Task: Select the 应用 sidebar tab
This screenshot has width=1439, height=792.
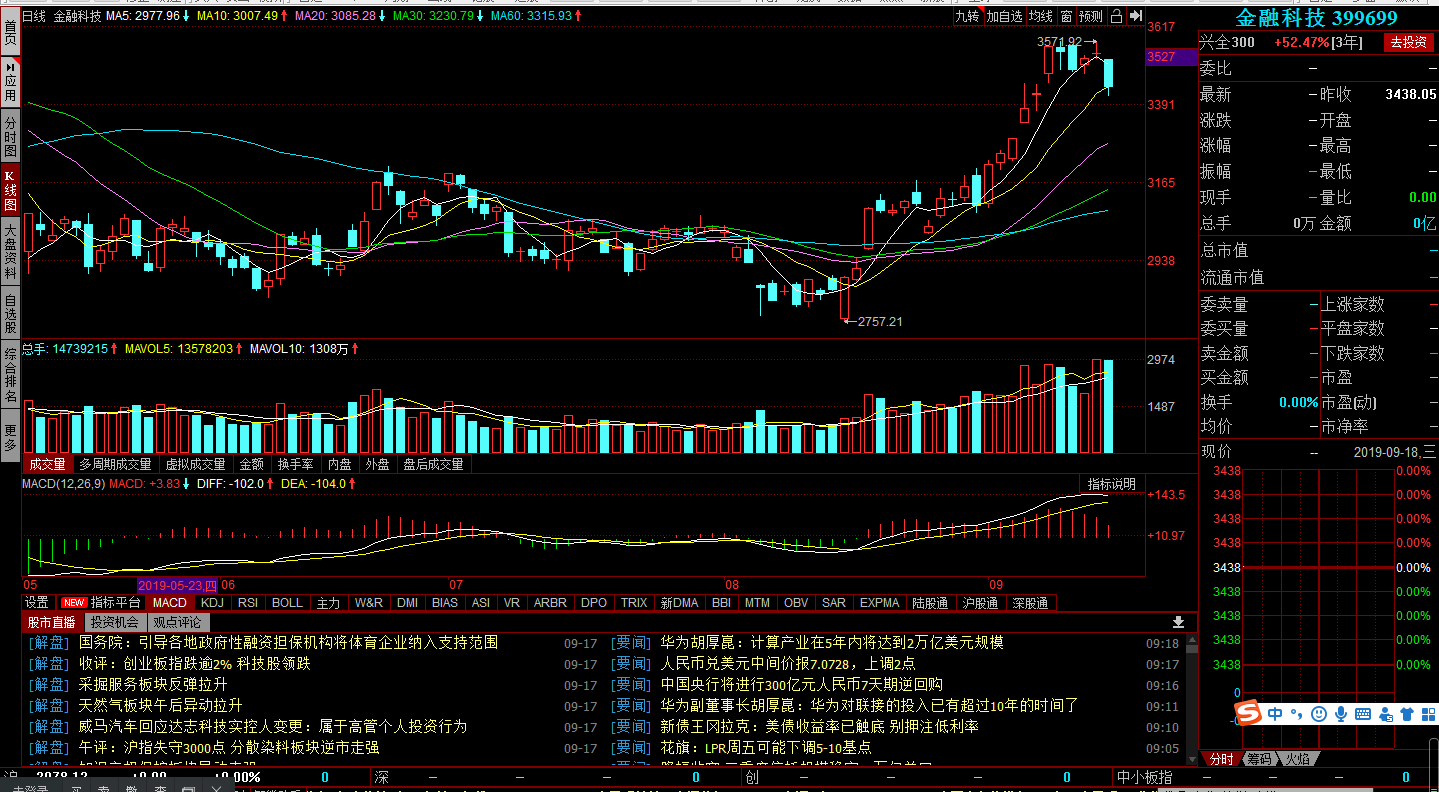Action: 10,83
